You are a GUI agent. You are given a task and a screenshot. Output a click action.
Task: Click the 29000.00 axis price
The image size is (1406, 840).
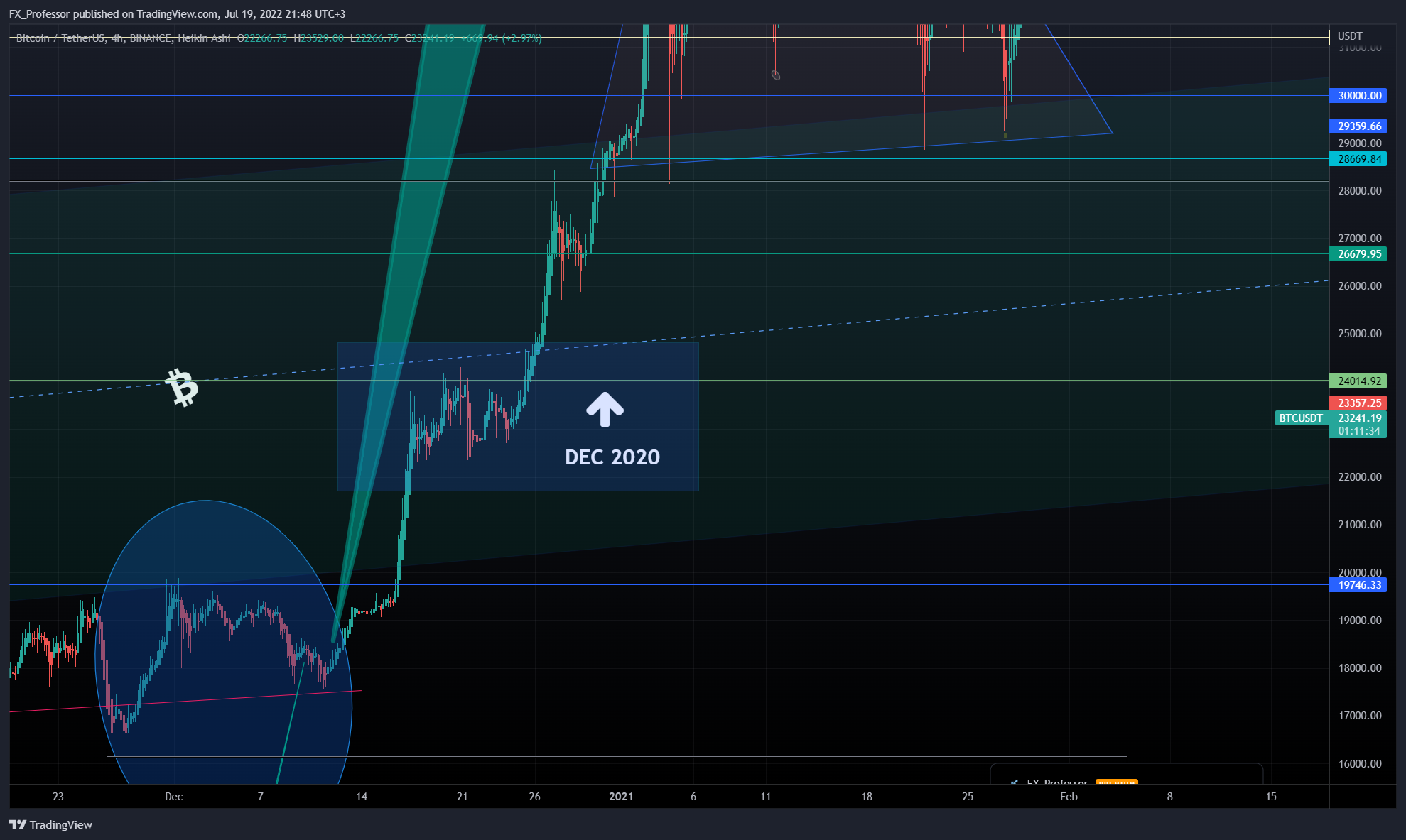coord(1360,143)
